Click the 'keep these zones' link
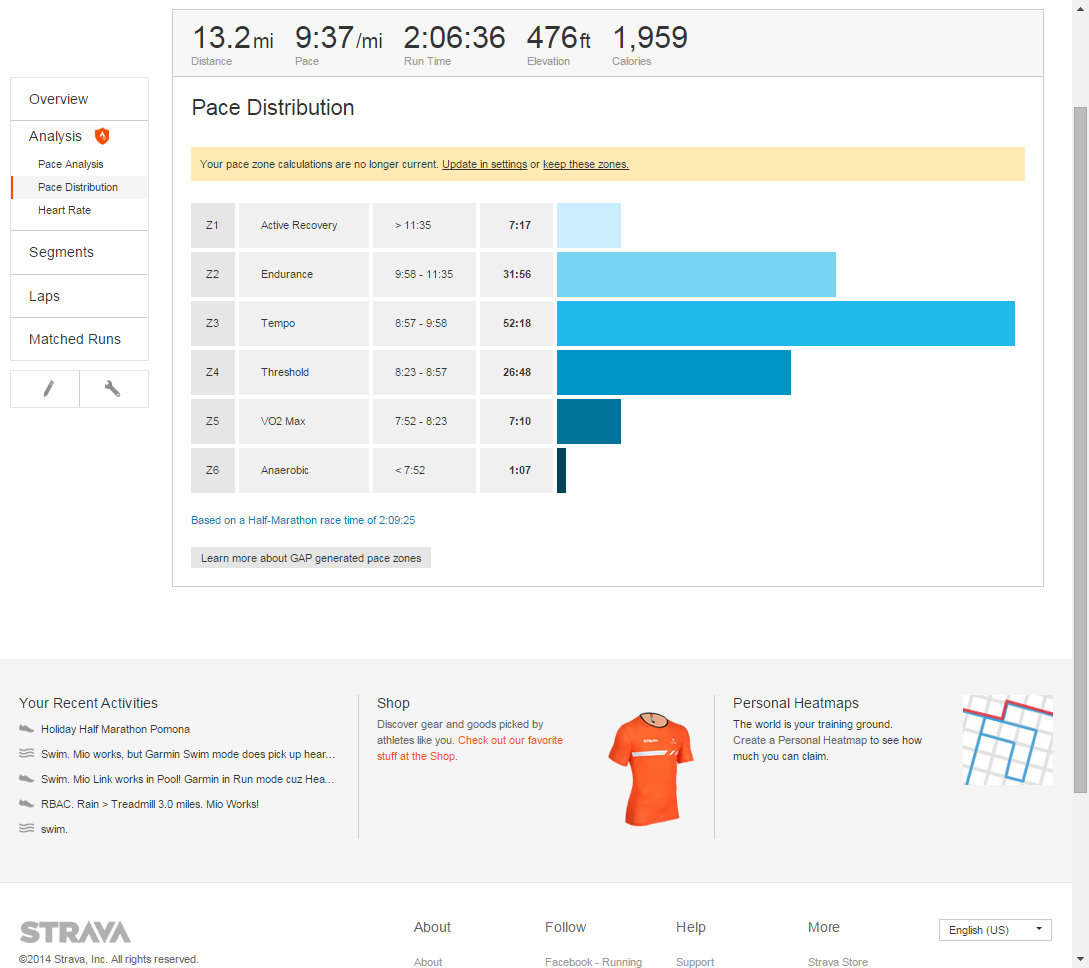 point(586,164)
